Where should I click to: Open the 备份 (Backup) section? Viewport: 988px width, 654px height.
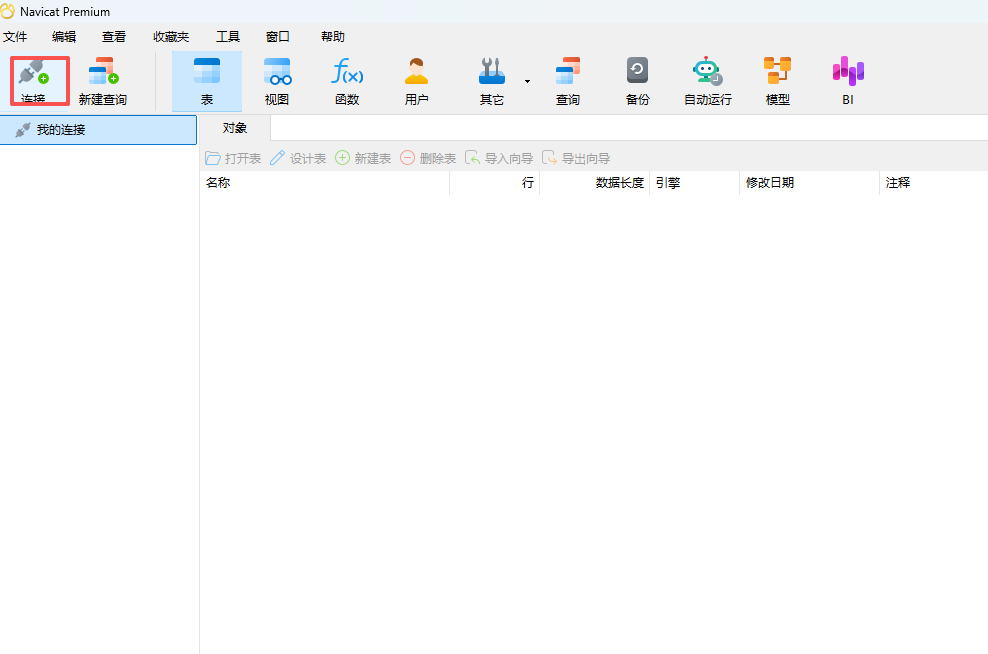pos(637,81)
